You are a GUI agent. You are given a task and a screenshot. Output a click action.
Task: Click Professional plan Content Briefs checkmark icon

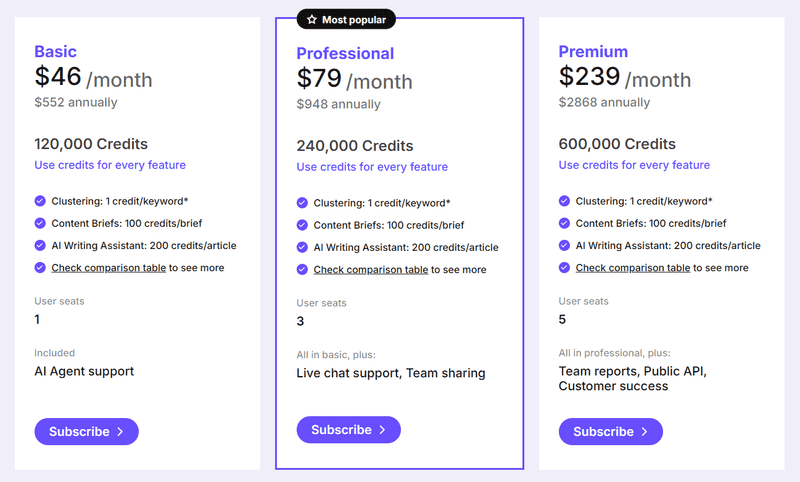point(302,225)
